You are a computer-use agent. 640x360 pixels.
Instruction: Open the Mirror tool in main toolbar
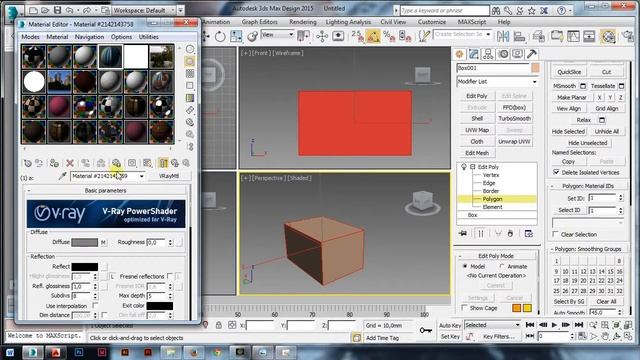point(503,36)
